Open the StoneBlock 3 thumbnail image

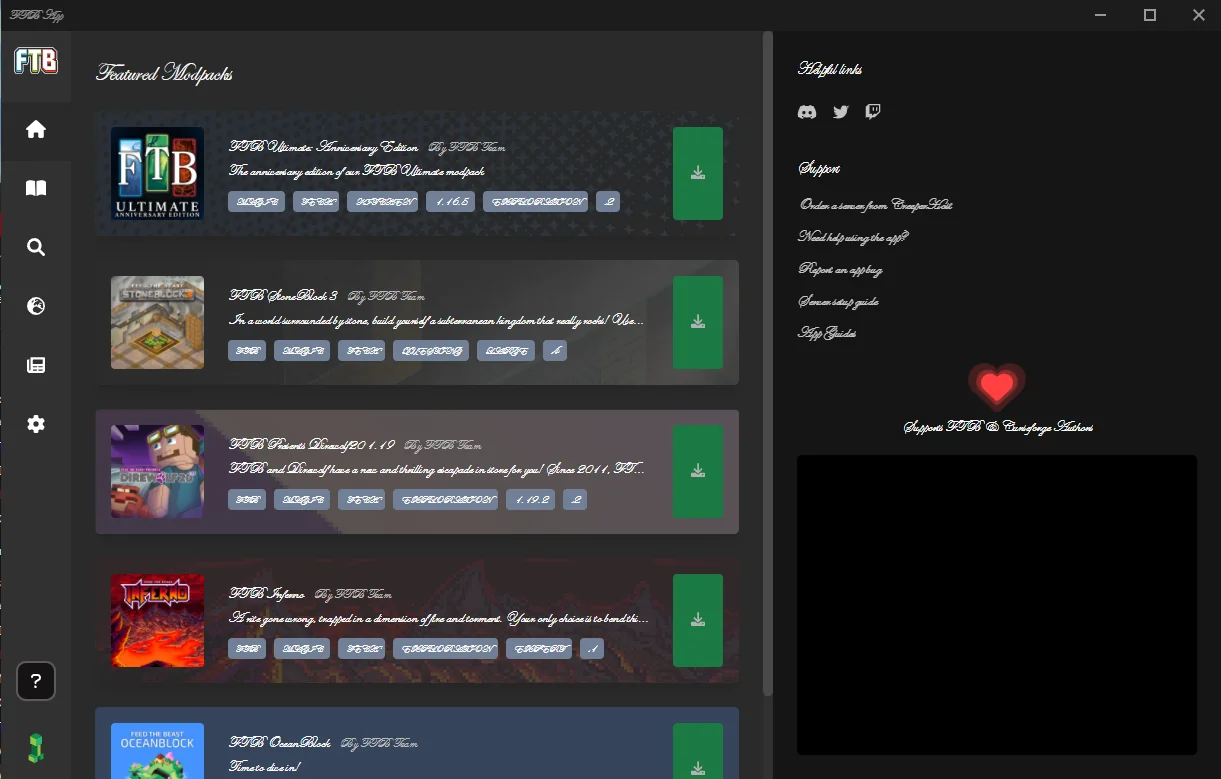pyautogui.click(x=157, y=322)
